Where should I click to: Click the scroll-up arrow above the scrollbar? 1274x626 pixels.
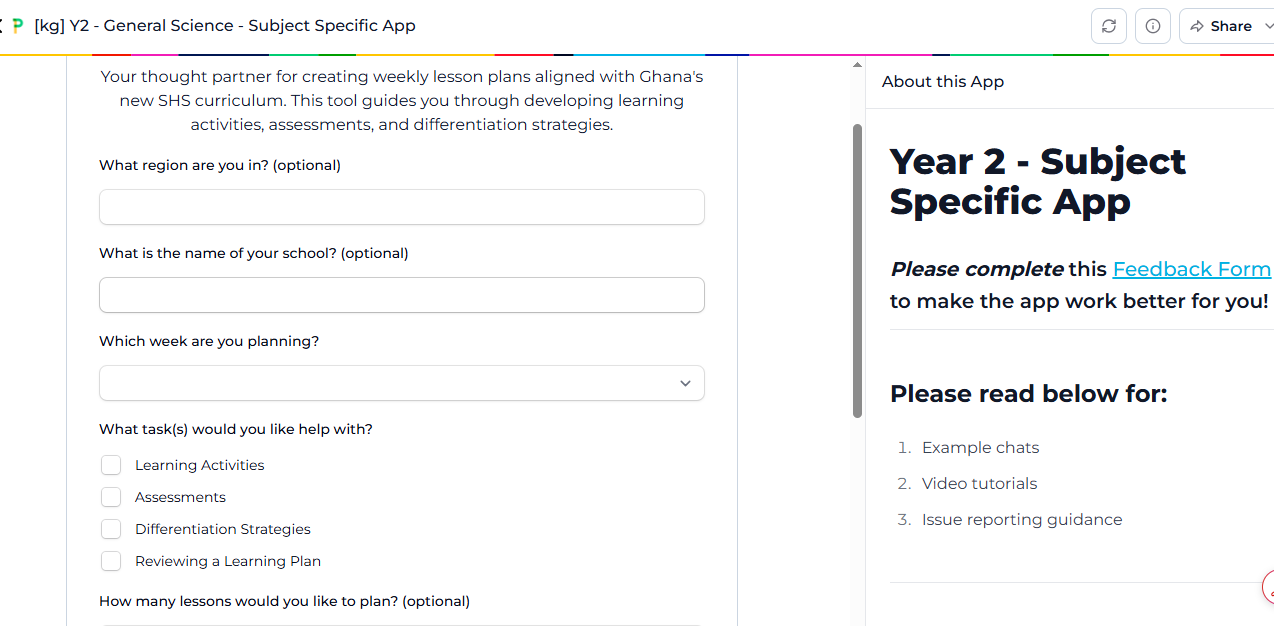coord(857,65)
